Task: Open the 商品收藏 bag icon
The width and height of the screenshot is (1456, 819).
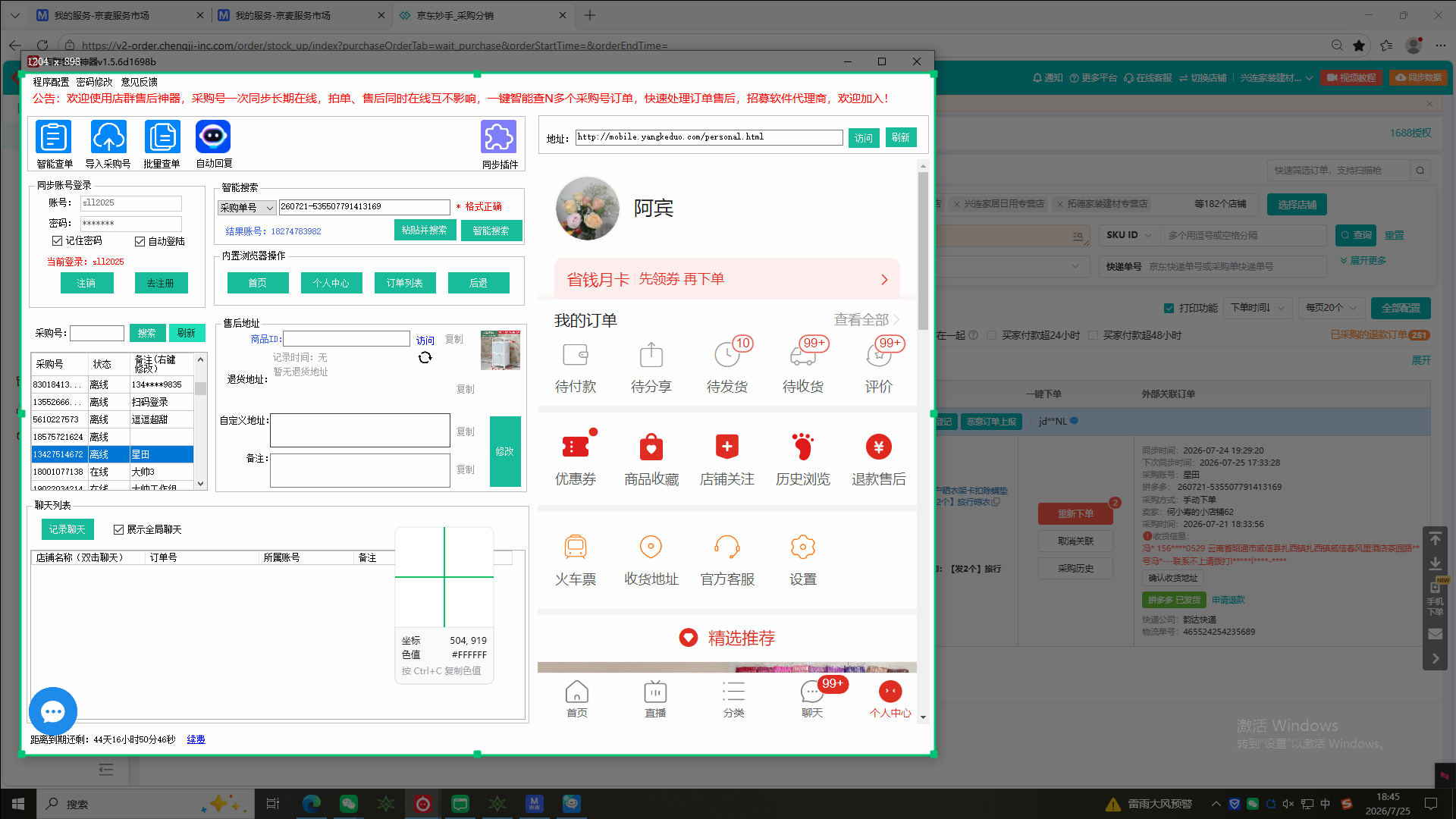Action: pyautogui.click(x=651, y=447)
